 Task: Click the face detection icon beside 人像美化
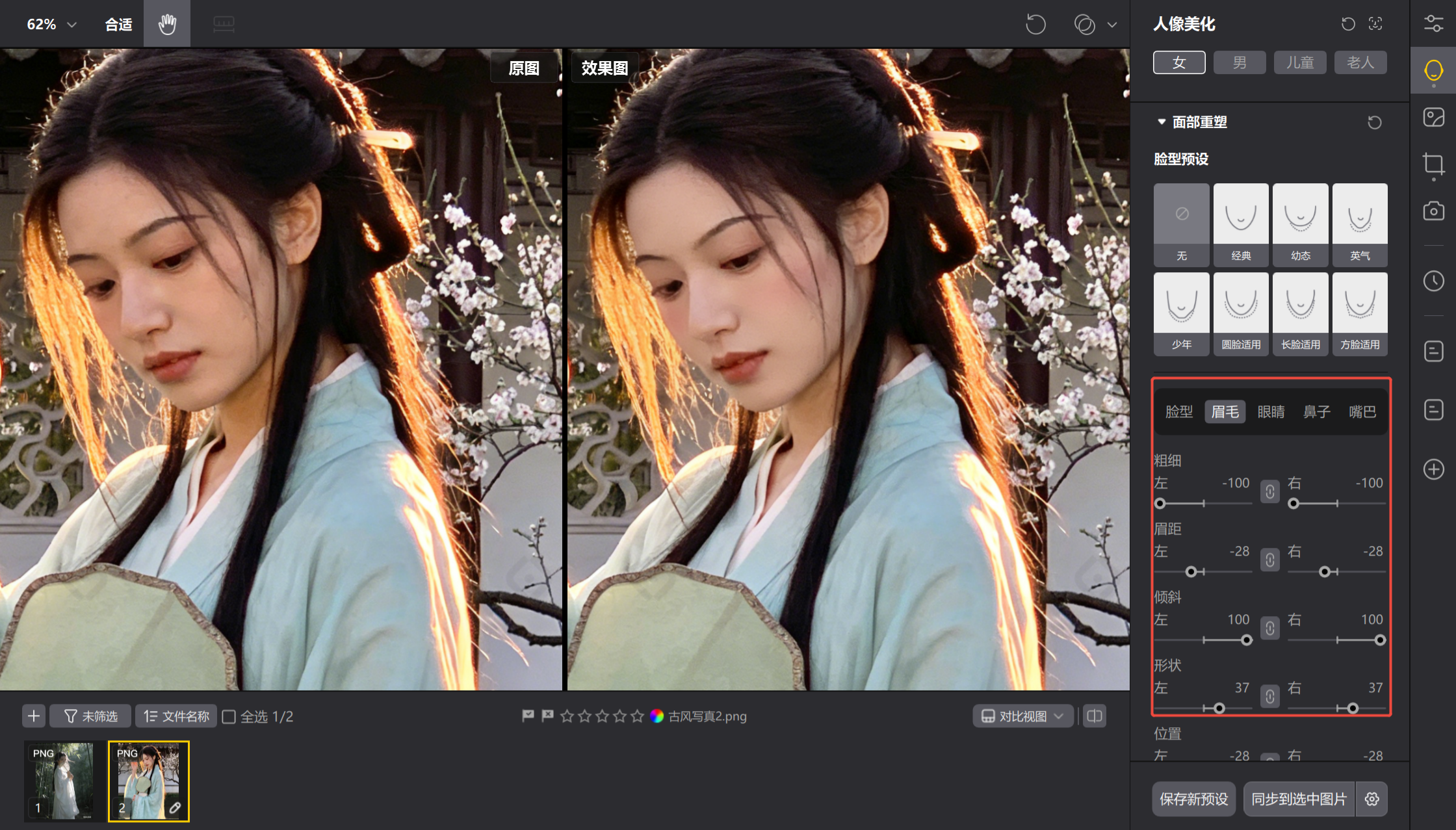[1373, 24]
